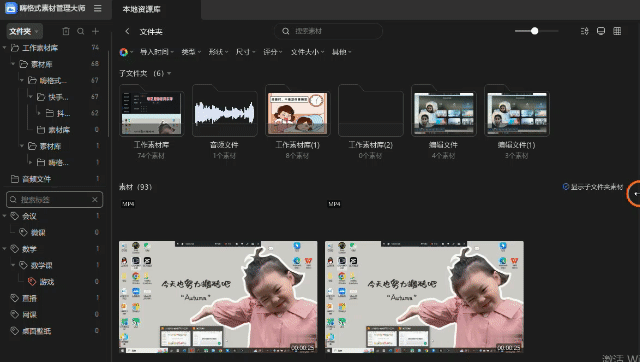
Task: Open the 工作素材库 folder thumbnail with 74 items
Action: click(151, 111)
